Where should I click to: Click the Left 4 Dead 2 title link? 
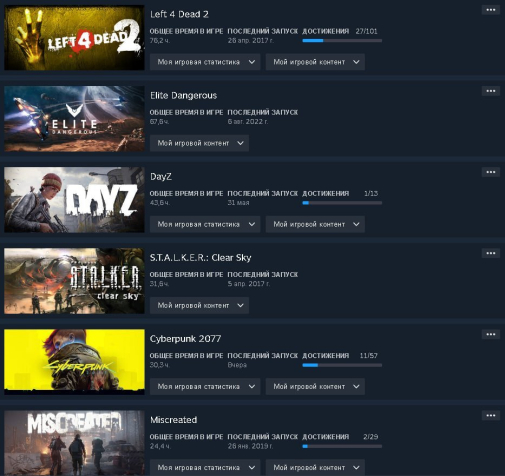point(179,14)
